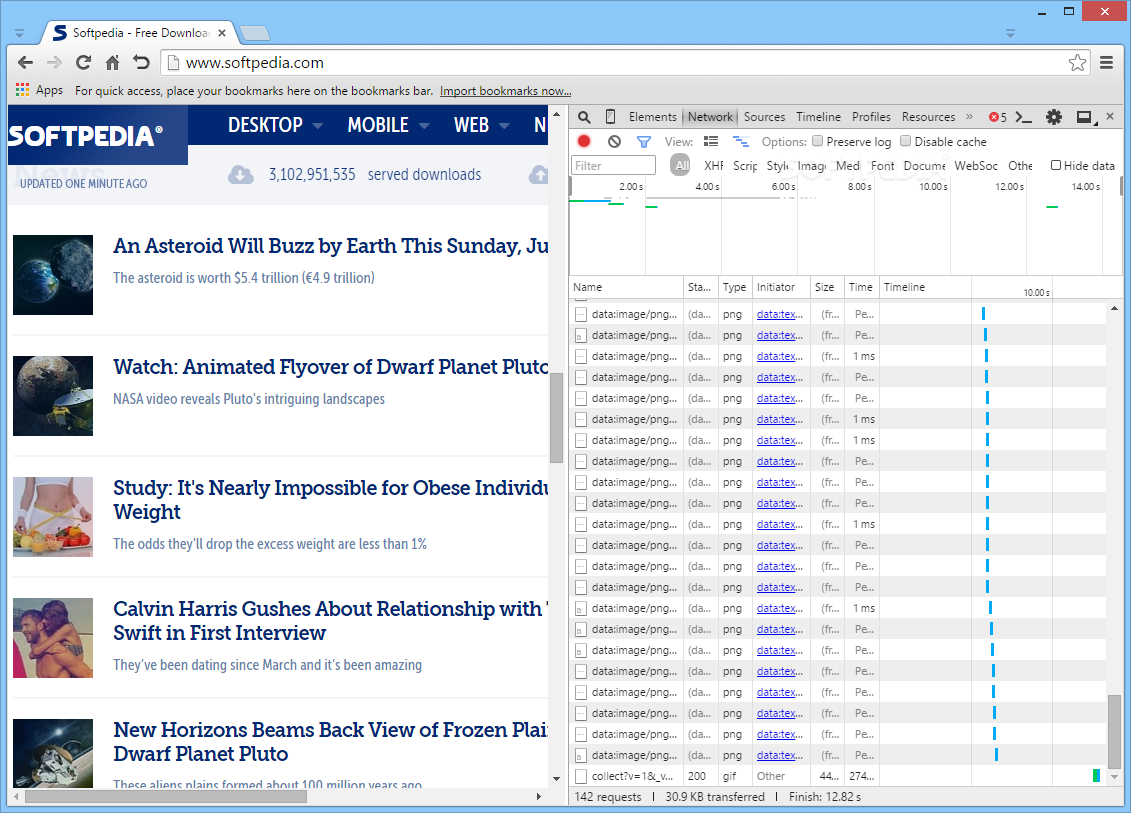This screenshot has height=813, width=1131.
Task: Switch to the Profiles tab
Action: click(871, 117)
